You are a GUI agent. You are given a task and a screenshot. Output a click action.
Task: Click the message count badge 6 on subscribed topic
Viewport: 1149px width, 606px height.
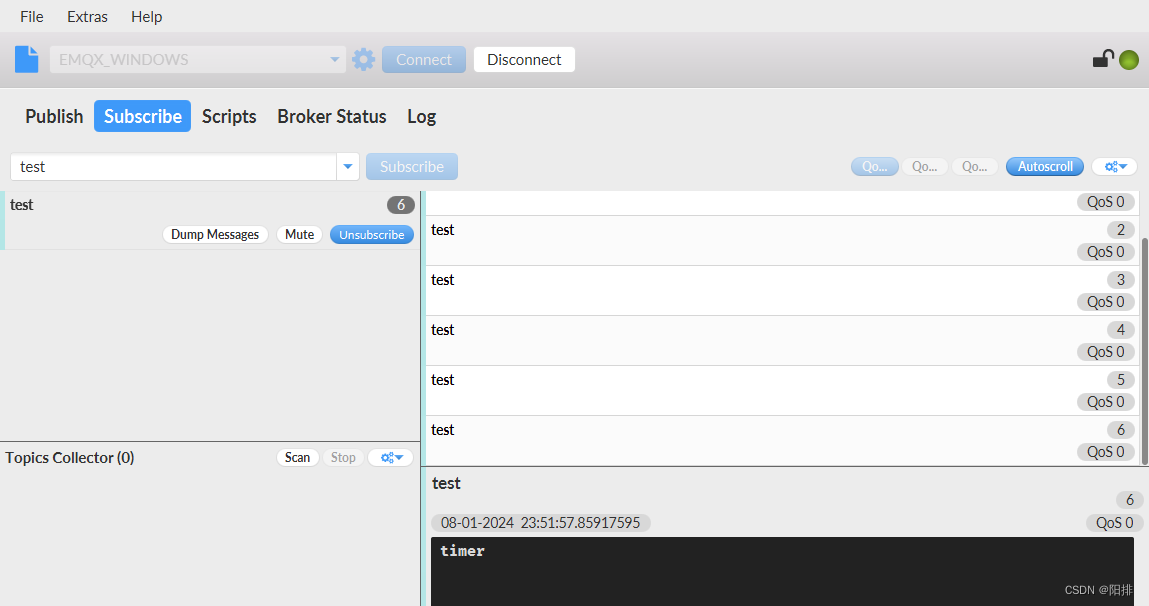pyautogui.click(x=401, y=205)
